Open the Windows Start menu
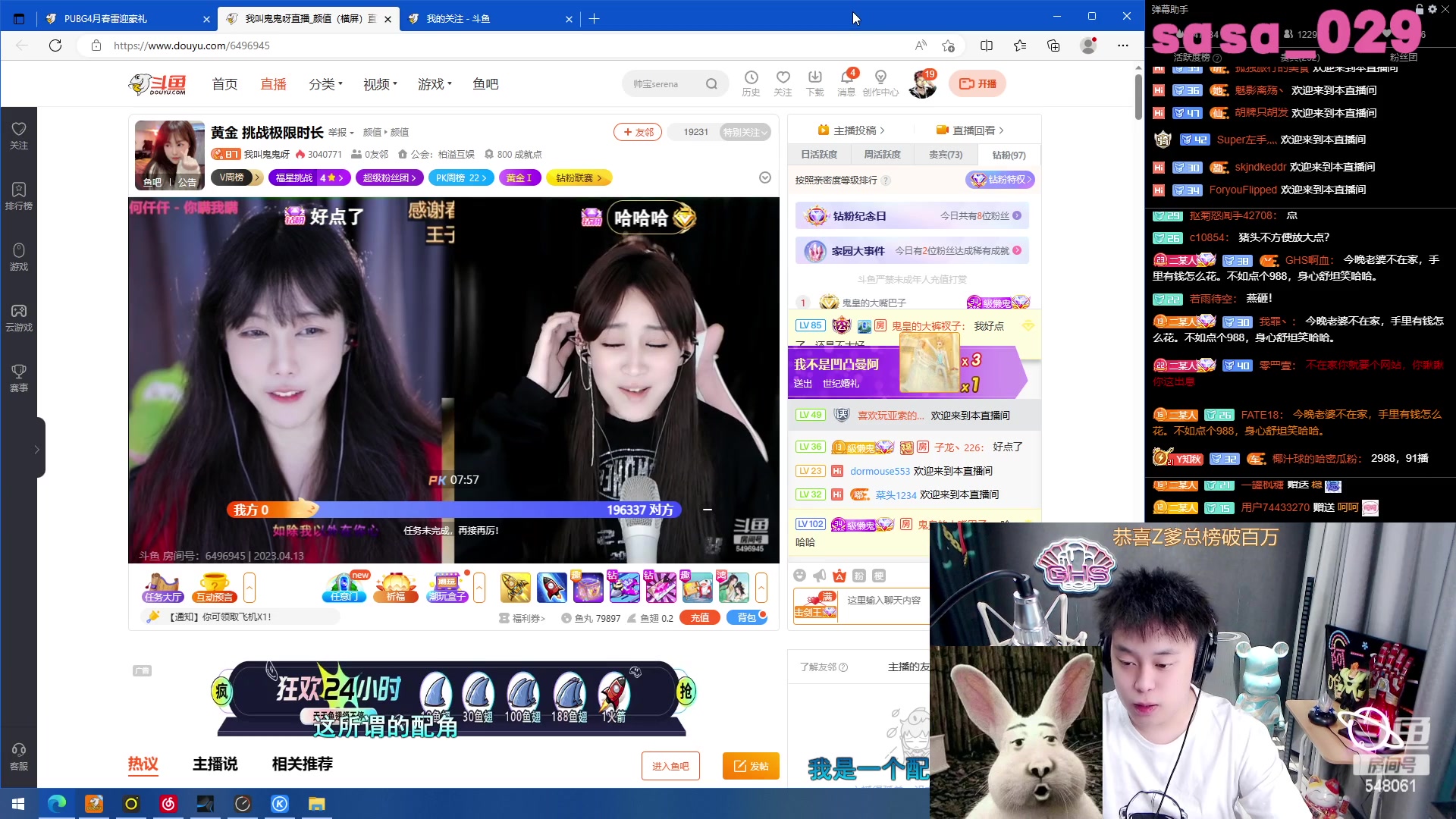 (x=18, y=804)
